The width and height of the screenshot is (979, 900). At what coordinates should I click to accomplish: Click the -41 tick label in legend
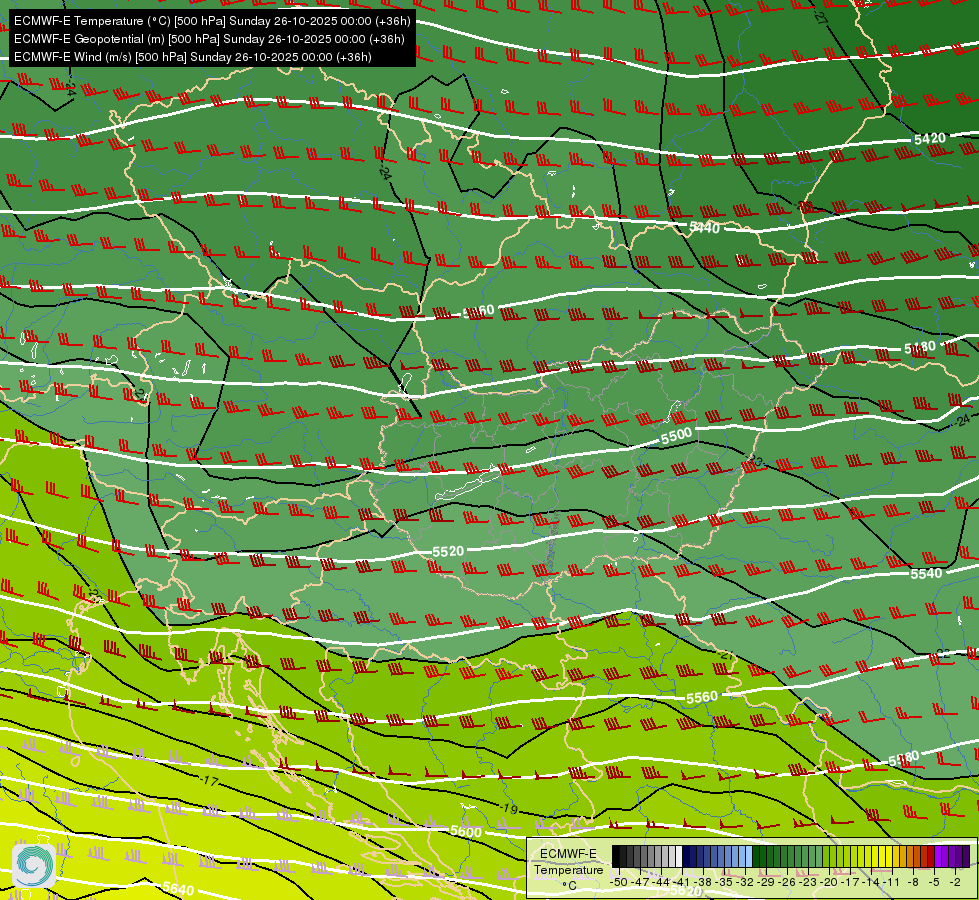coord(682,882)
